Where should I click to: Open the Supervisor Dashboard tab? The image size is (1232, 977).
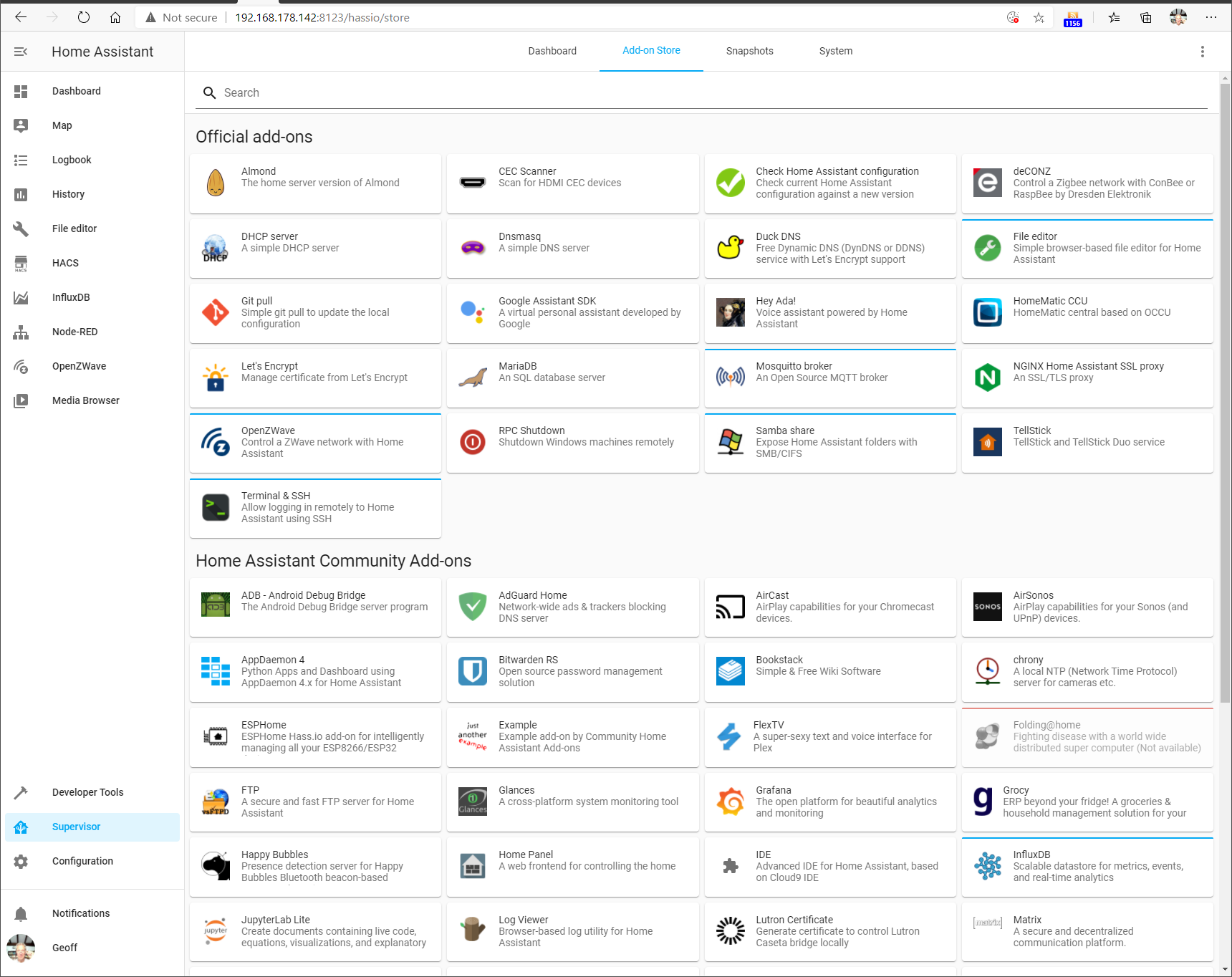552,51
